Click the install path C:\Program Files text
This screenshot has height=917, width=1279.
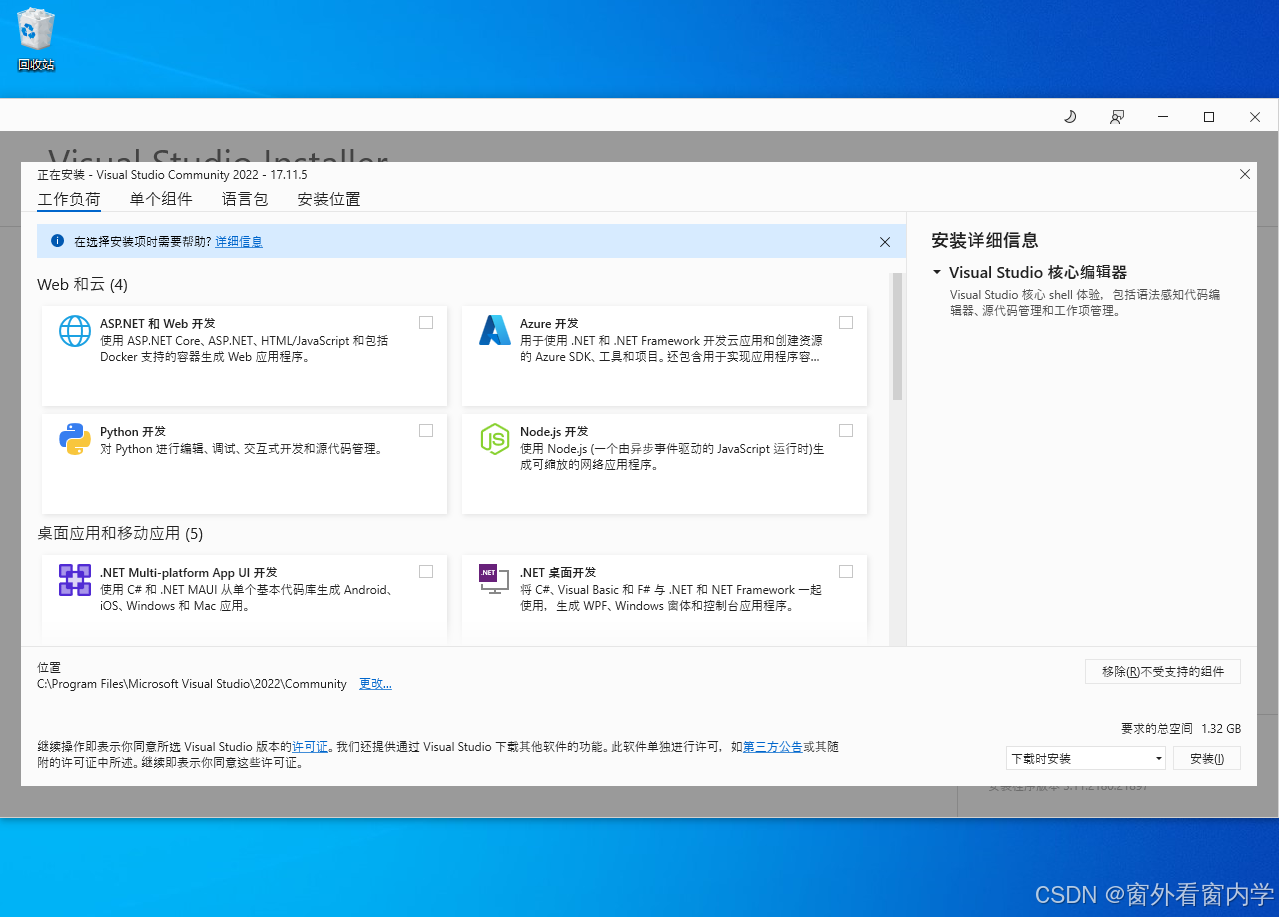[192, 684]
